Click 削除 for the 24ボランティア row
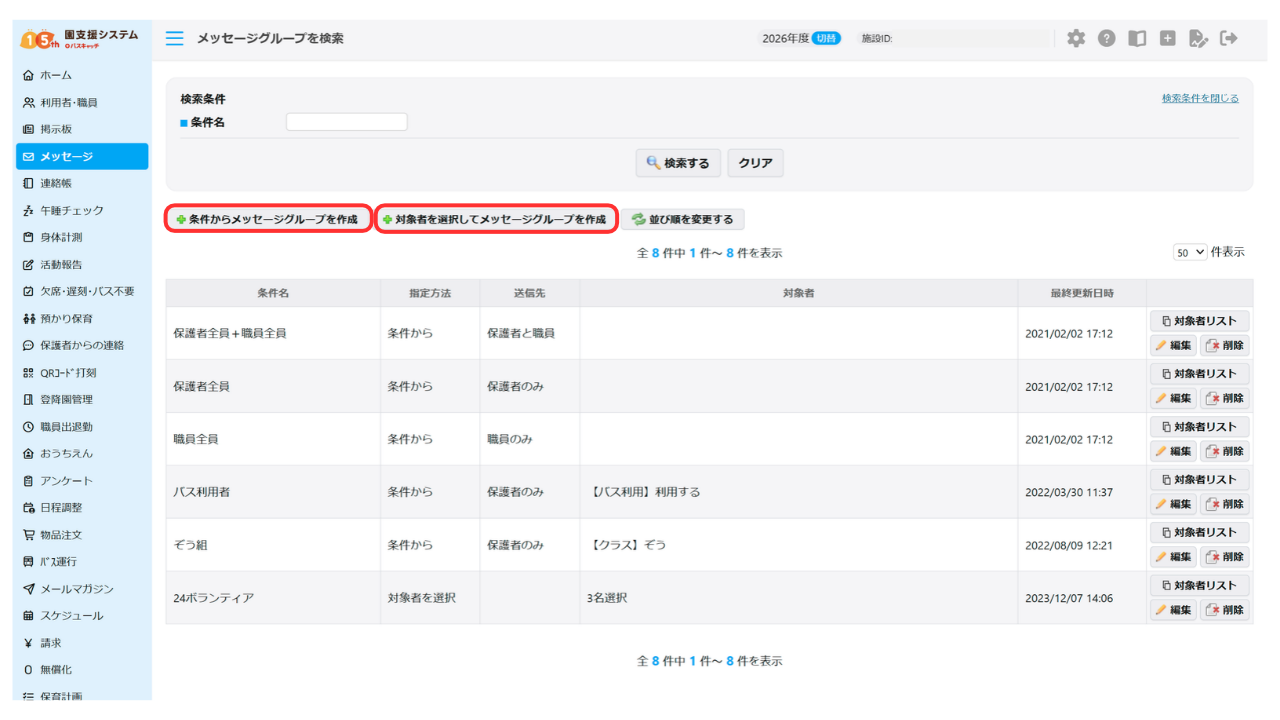Image resolution: width=1280 pixels, height=720 pixels. point(1224,609)
